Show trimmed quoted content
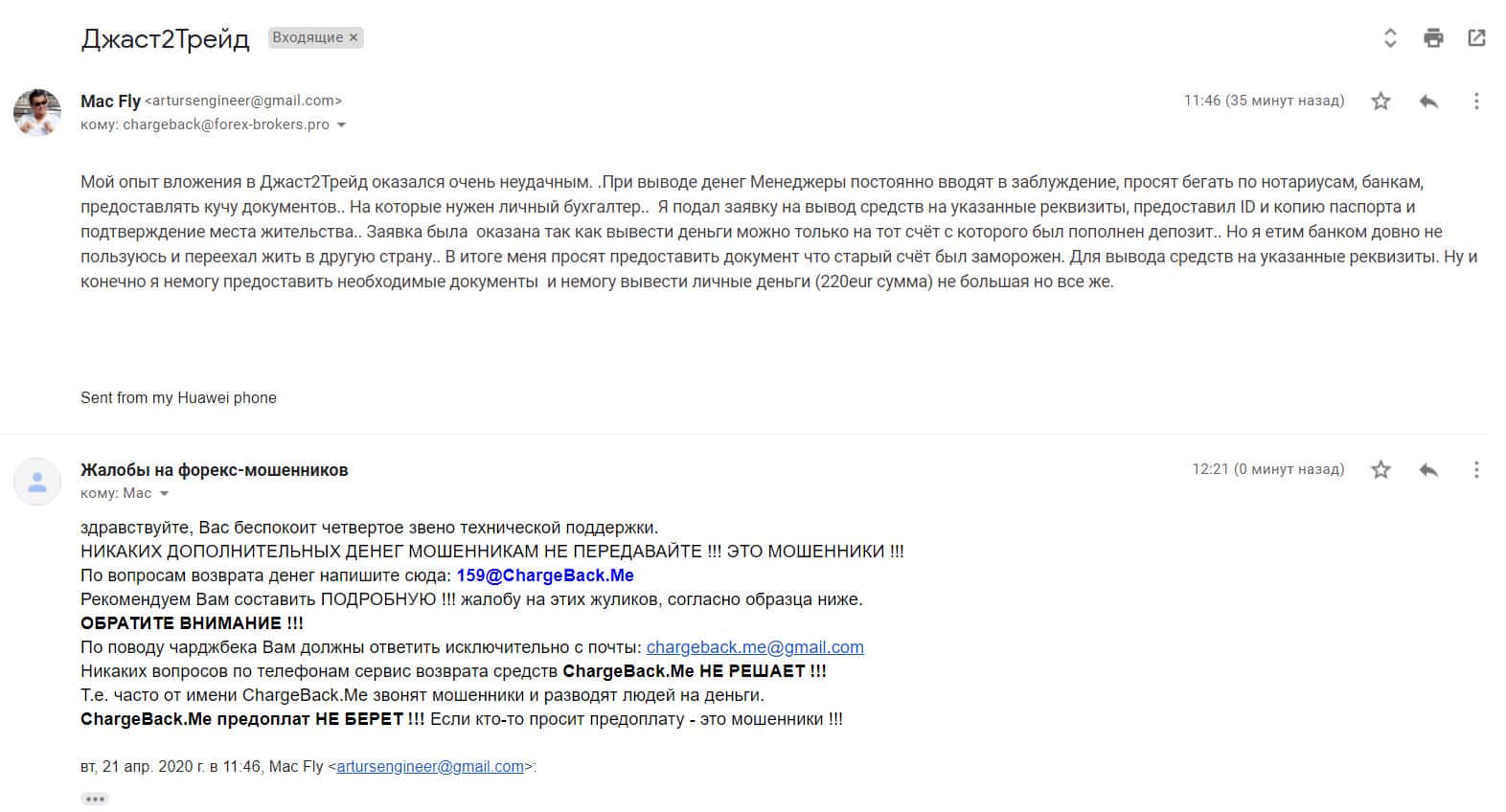Image resolution: width=1506 pixels, height=812 pixels. click(x=95, y=799)
